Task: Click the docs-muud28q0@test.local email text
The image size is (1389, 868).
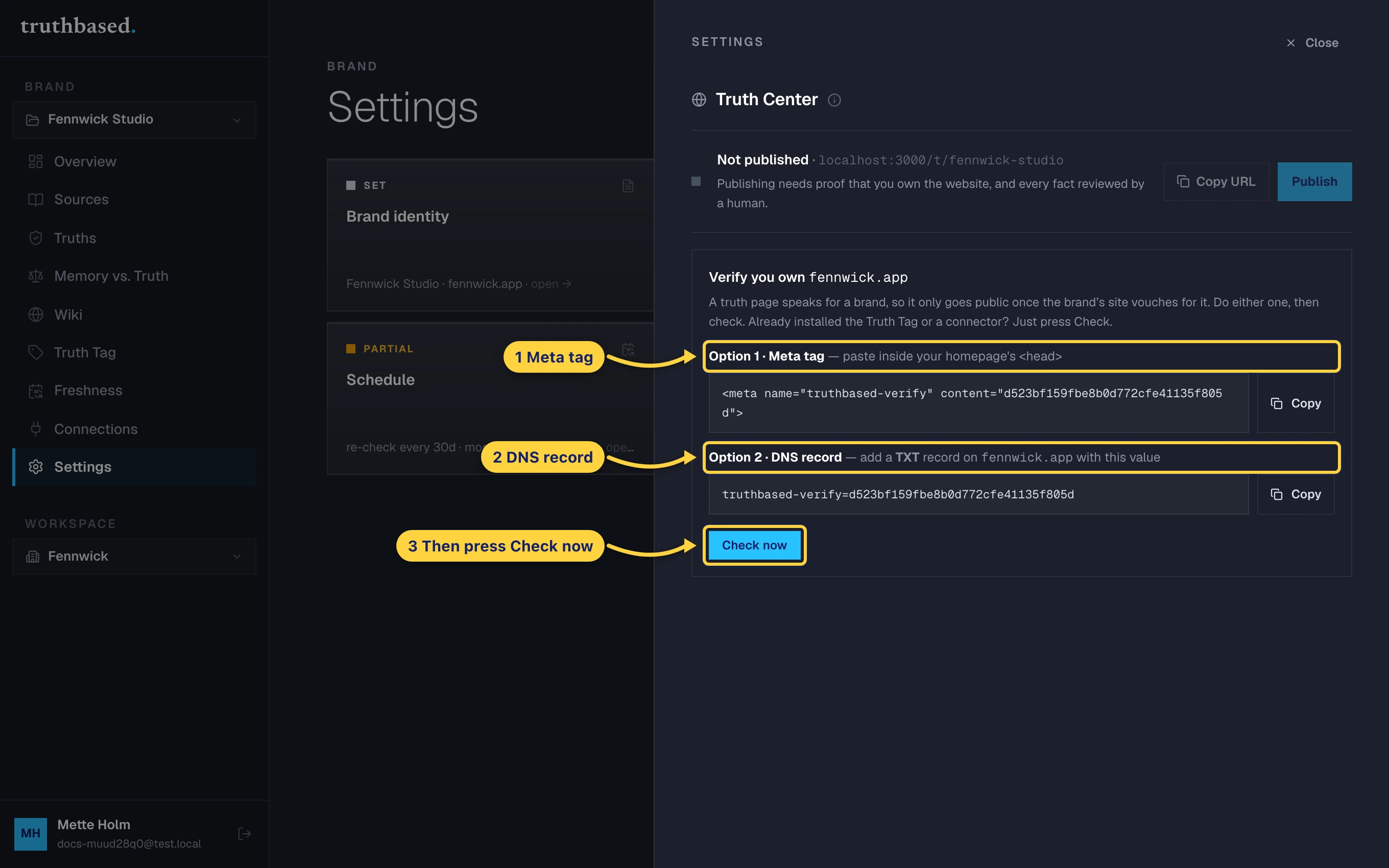Action: pos(129,843)
